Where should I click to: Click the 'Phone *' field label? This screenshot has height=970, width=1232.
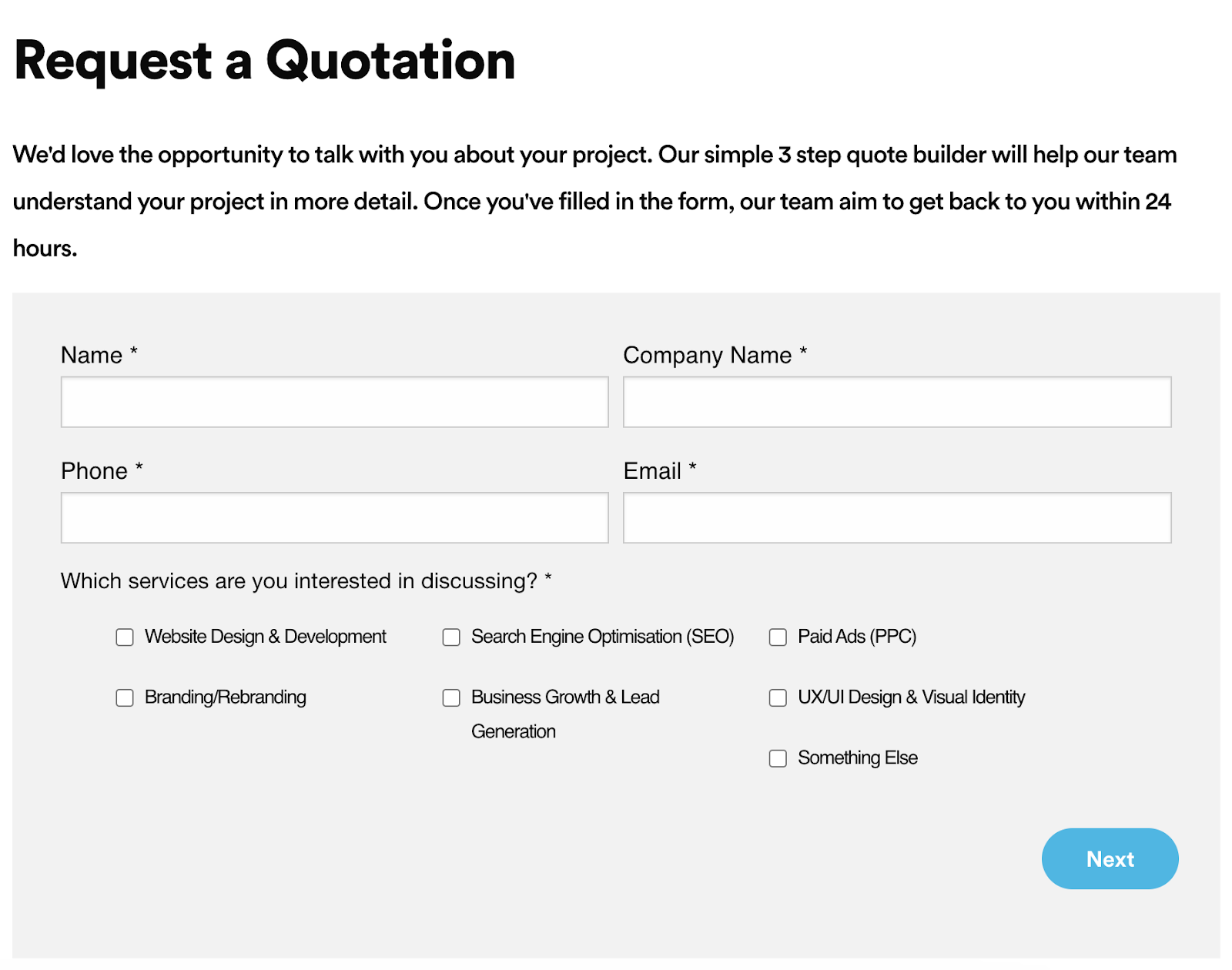tap(95, 470)
